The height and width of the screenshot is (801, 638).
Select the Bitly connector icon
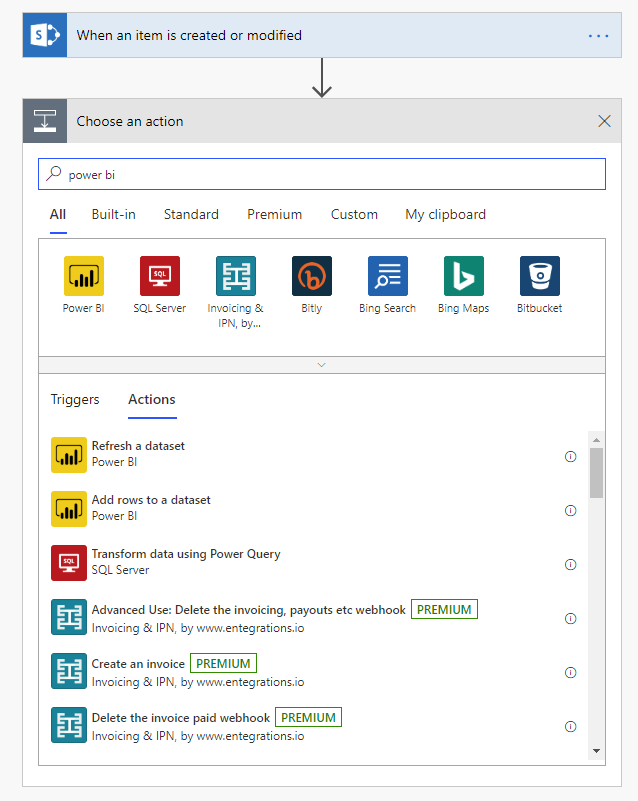coord(312,276)
